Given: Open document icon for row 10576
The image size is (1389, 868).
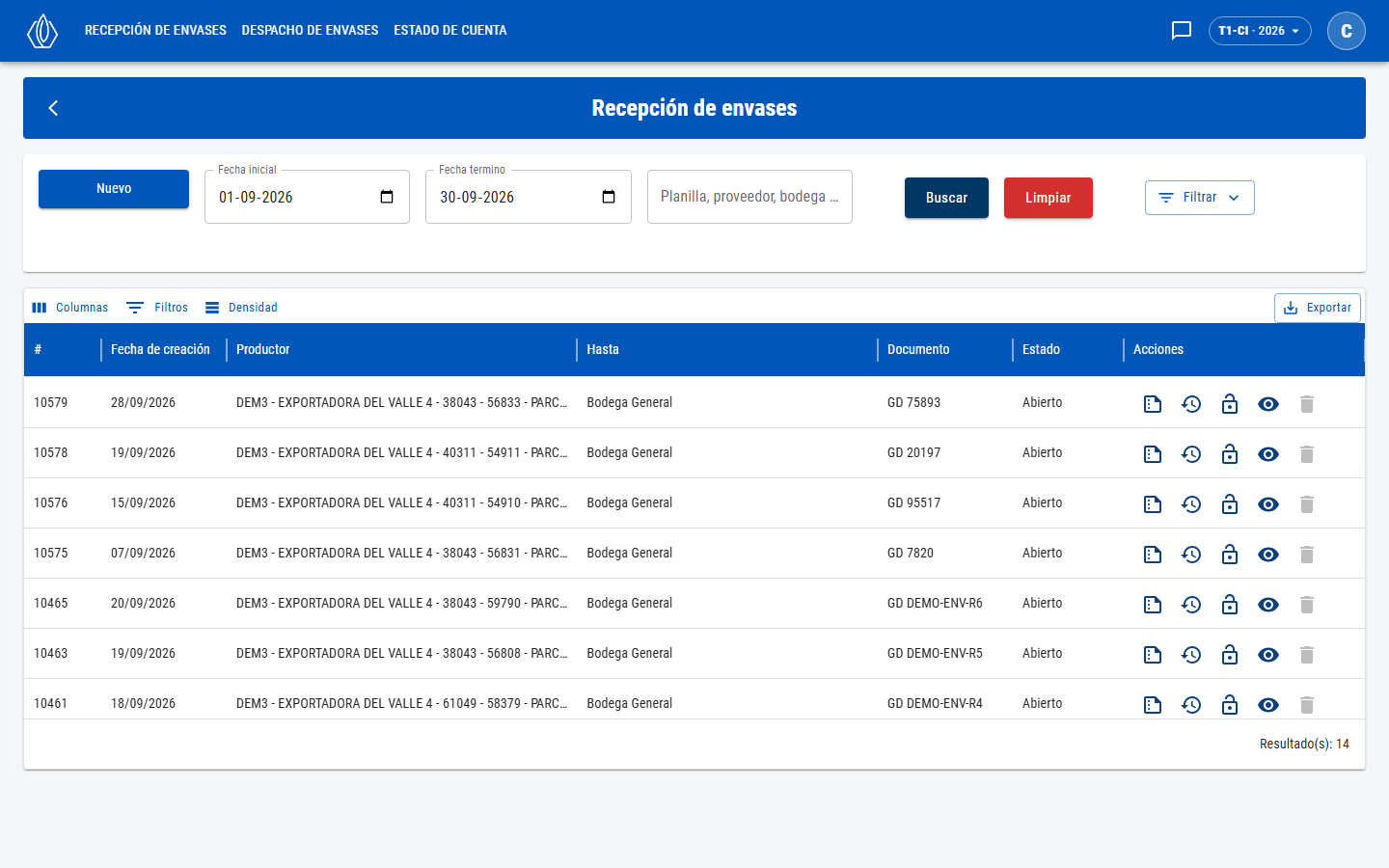Looking at the screenshot, I should (x=1153, y=504).
